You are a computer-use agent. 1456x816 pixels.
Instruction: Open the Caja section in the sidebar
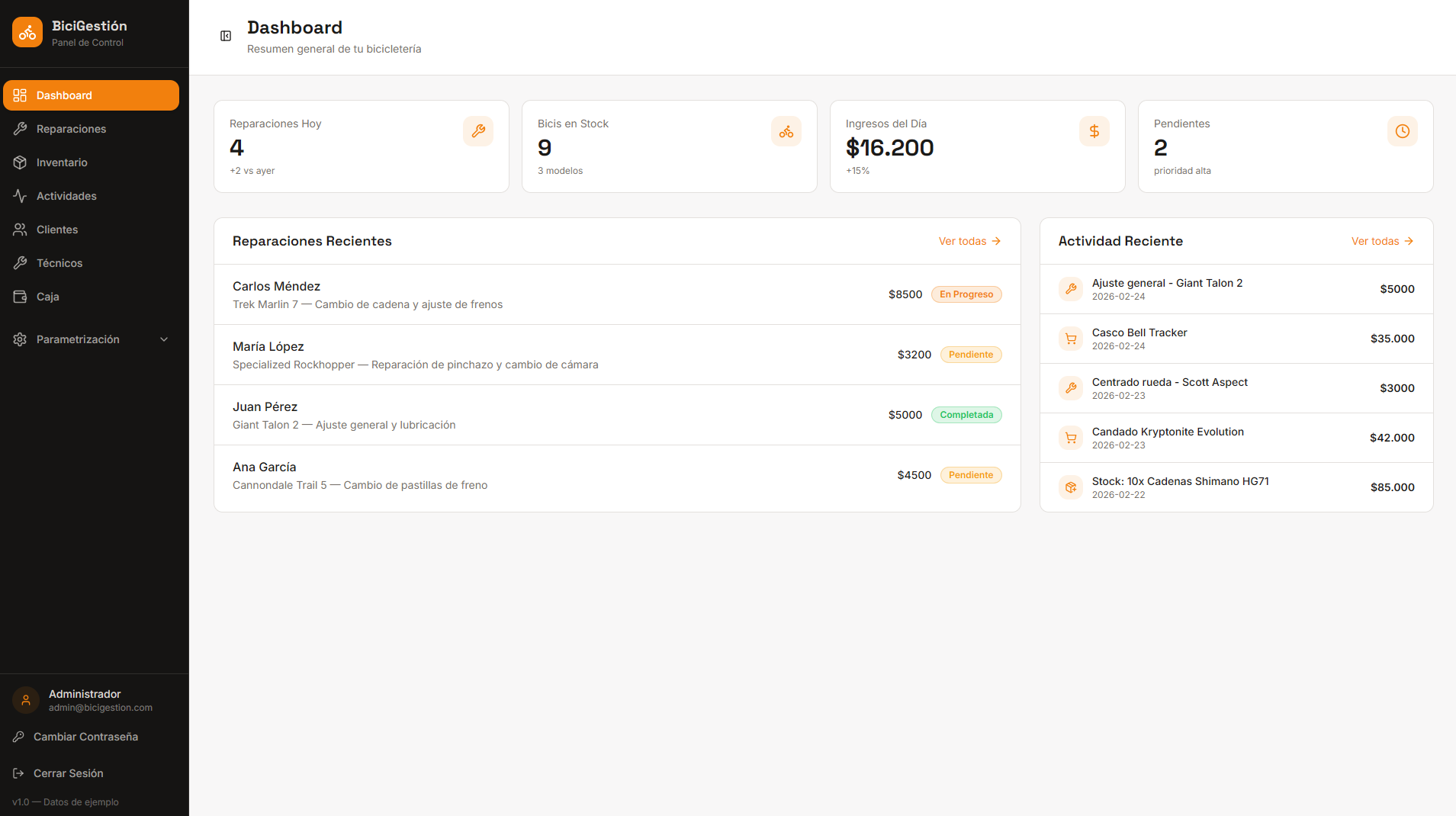click(x=47, y=297)
